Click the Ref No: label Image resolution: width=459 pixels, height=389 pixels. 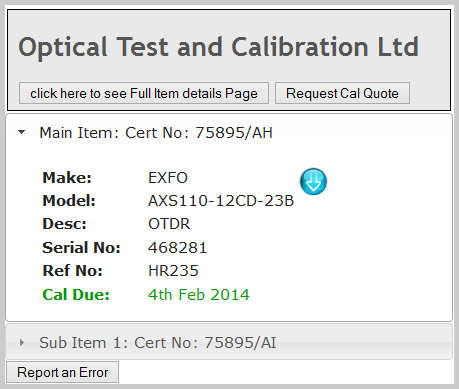(72, 271)
